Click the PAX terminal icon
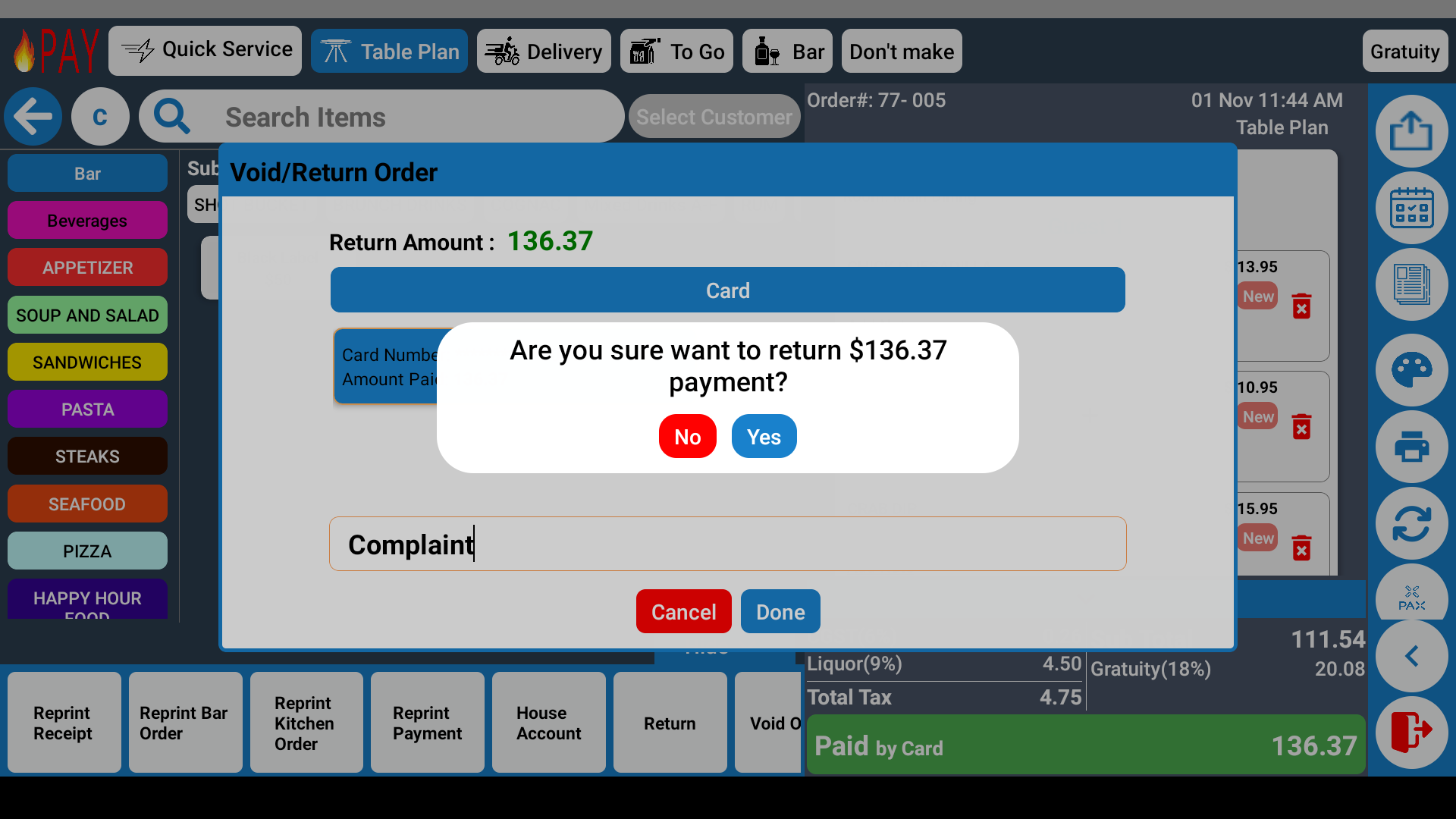1456x819 pixels. click(x=1411, y=598)
